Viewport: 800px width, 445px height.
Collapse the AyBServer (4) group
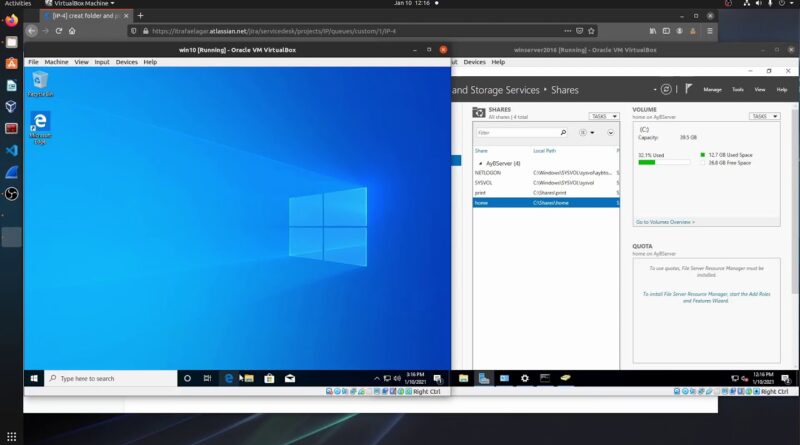click(x=480, y=163)
